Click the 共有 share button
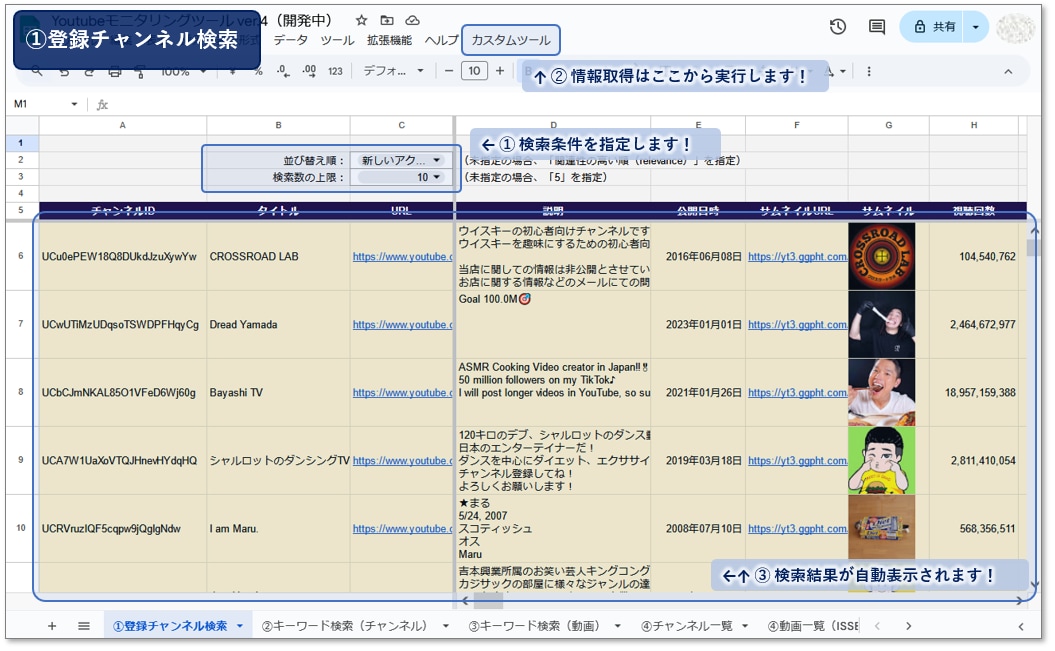Viewport: 1055px width, 651px height. point(935,27)
